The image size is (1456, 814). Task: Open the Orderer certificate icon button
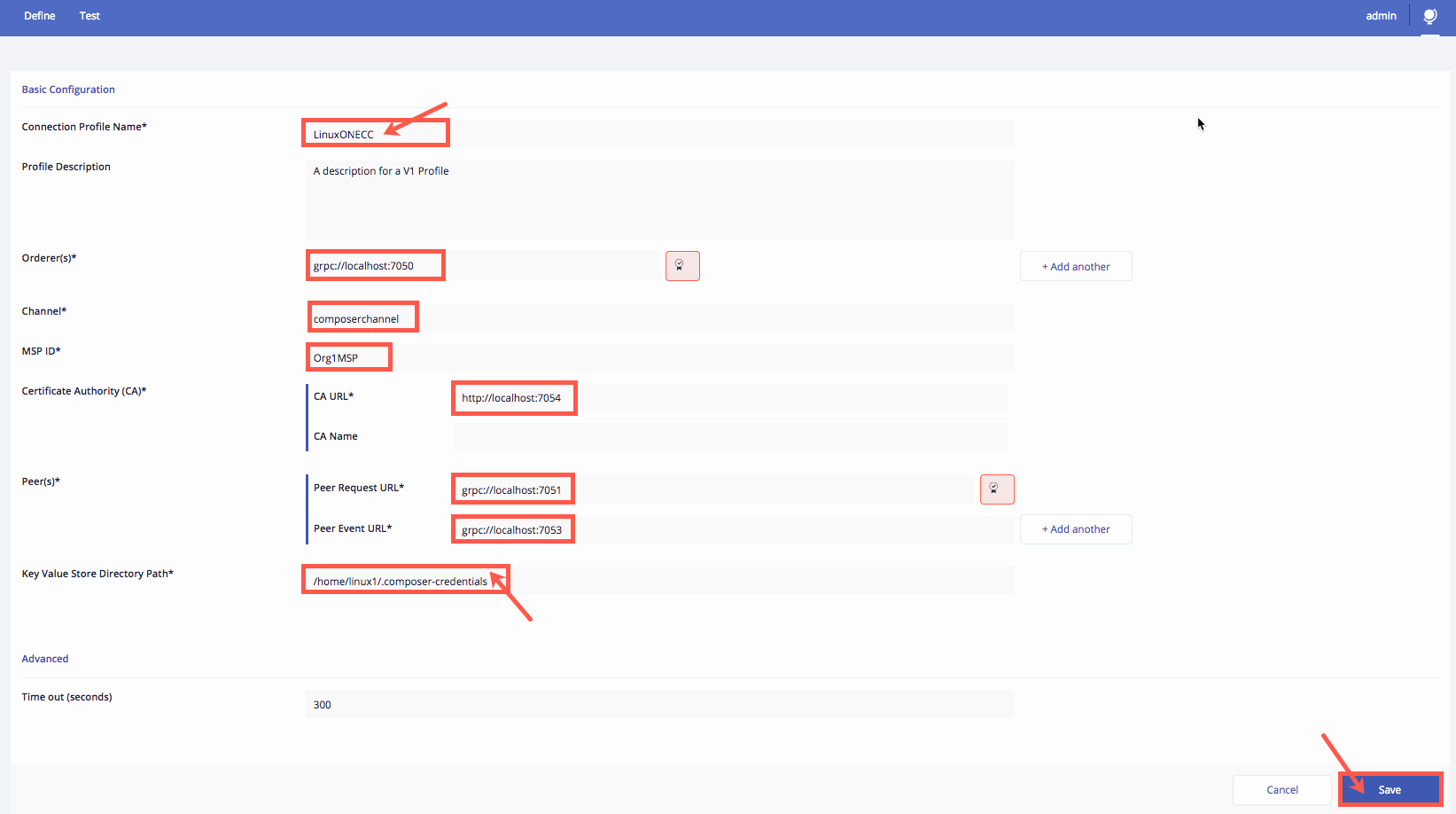click(x=682, y=266)
